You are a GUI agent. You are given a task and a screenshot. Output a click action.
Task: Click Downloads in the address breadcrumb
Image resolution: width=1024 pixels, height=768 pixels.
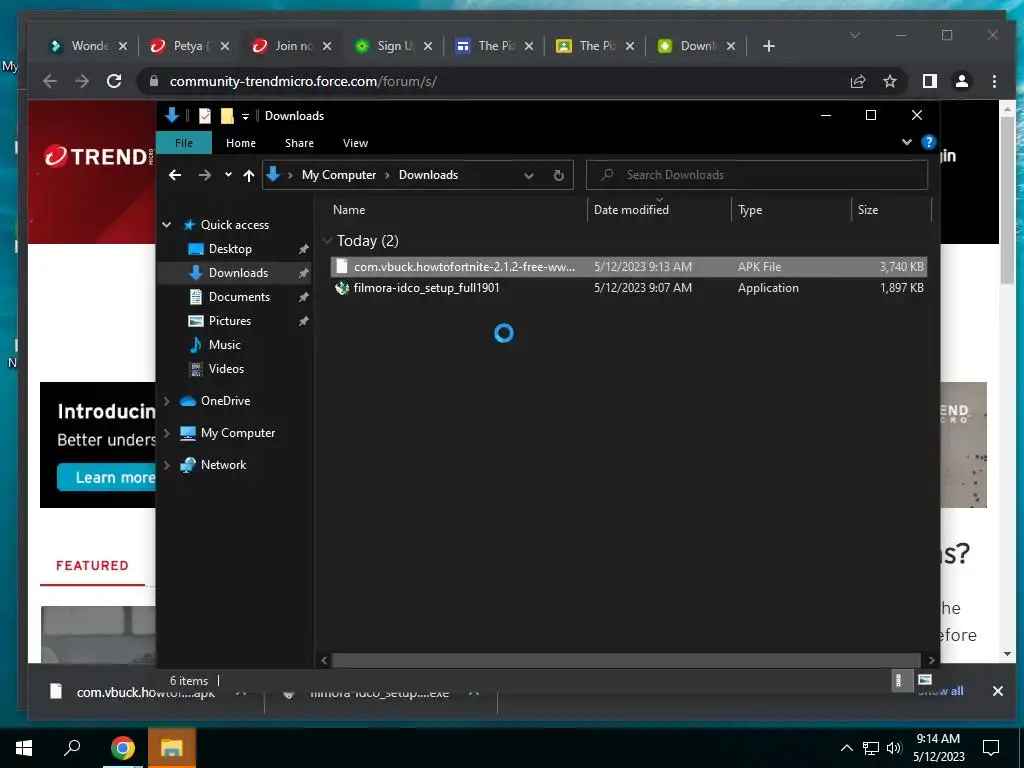click(x=428, y=175)
